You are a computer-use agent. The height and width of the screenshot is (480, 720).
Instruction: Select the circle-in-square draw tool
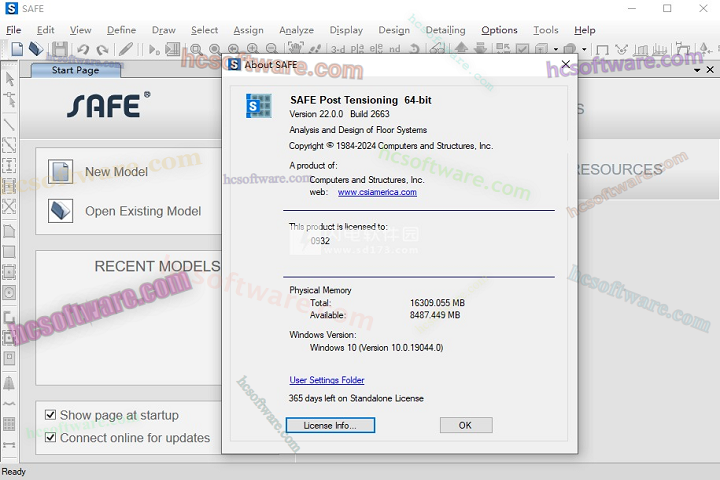(9, 292)
